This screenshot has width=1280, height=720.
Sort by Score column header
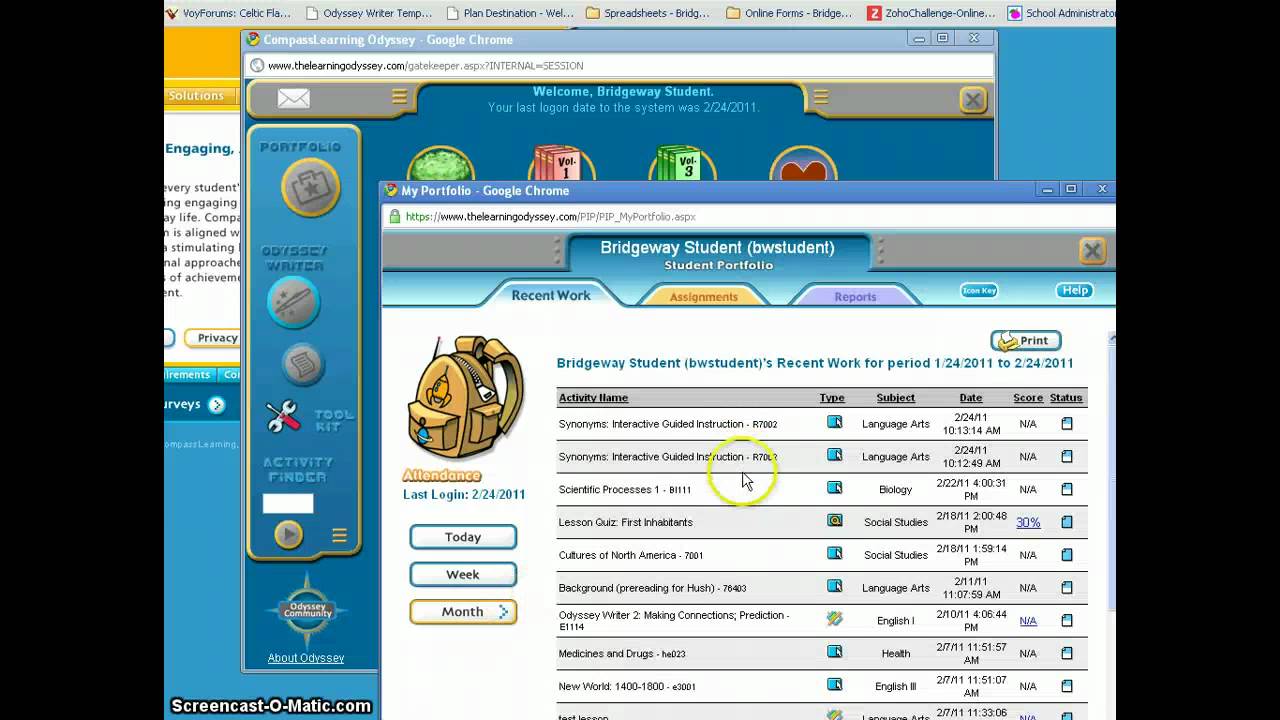(1028, 398)
